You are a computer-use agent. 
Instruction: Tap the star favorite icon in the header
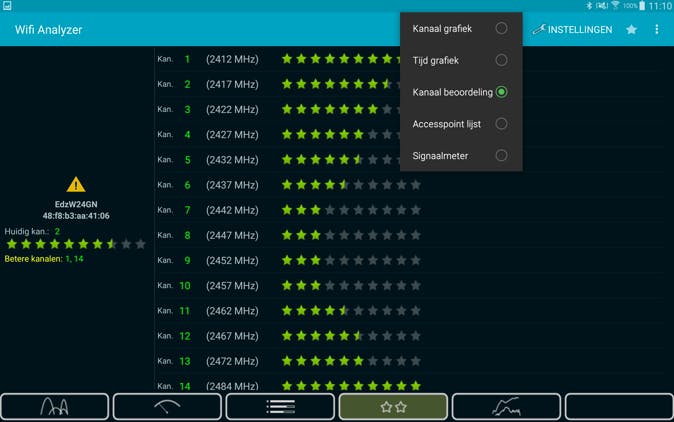(x=631, y=29)
